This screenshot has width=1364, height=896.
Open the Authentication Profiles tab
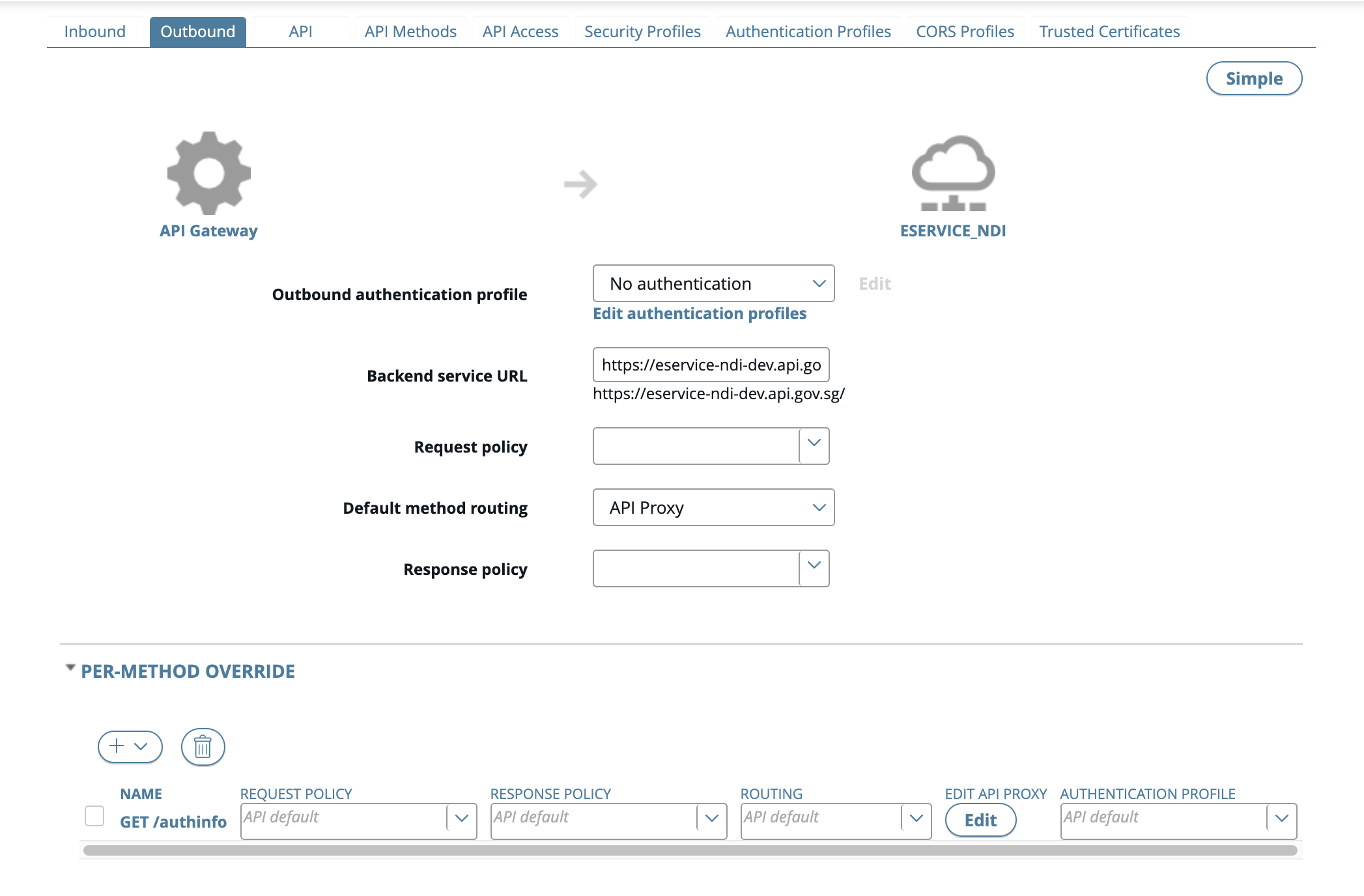(x=808, y=31)
